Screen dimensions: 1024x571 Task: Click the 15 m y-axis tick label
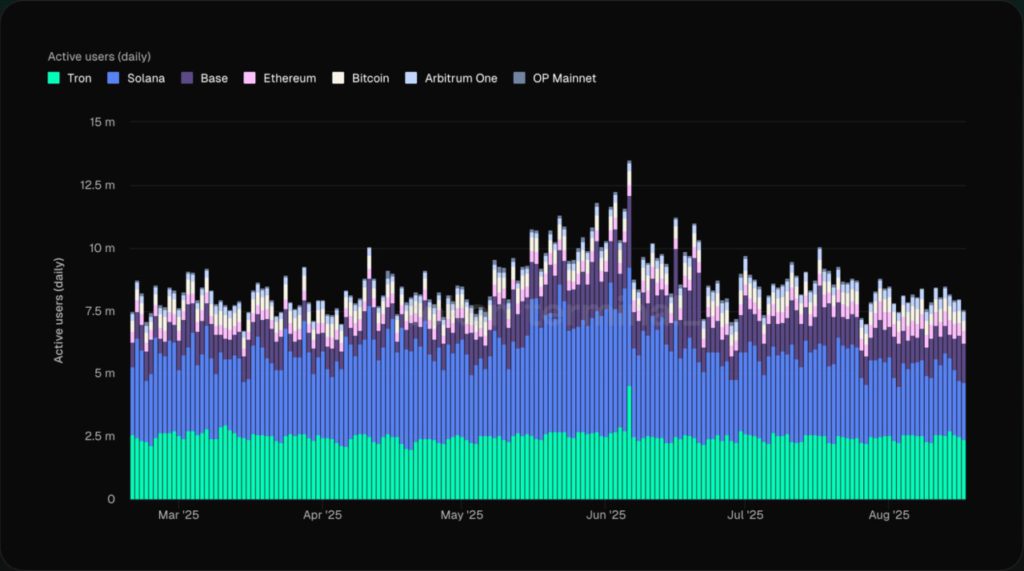tap(103, 122)
